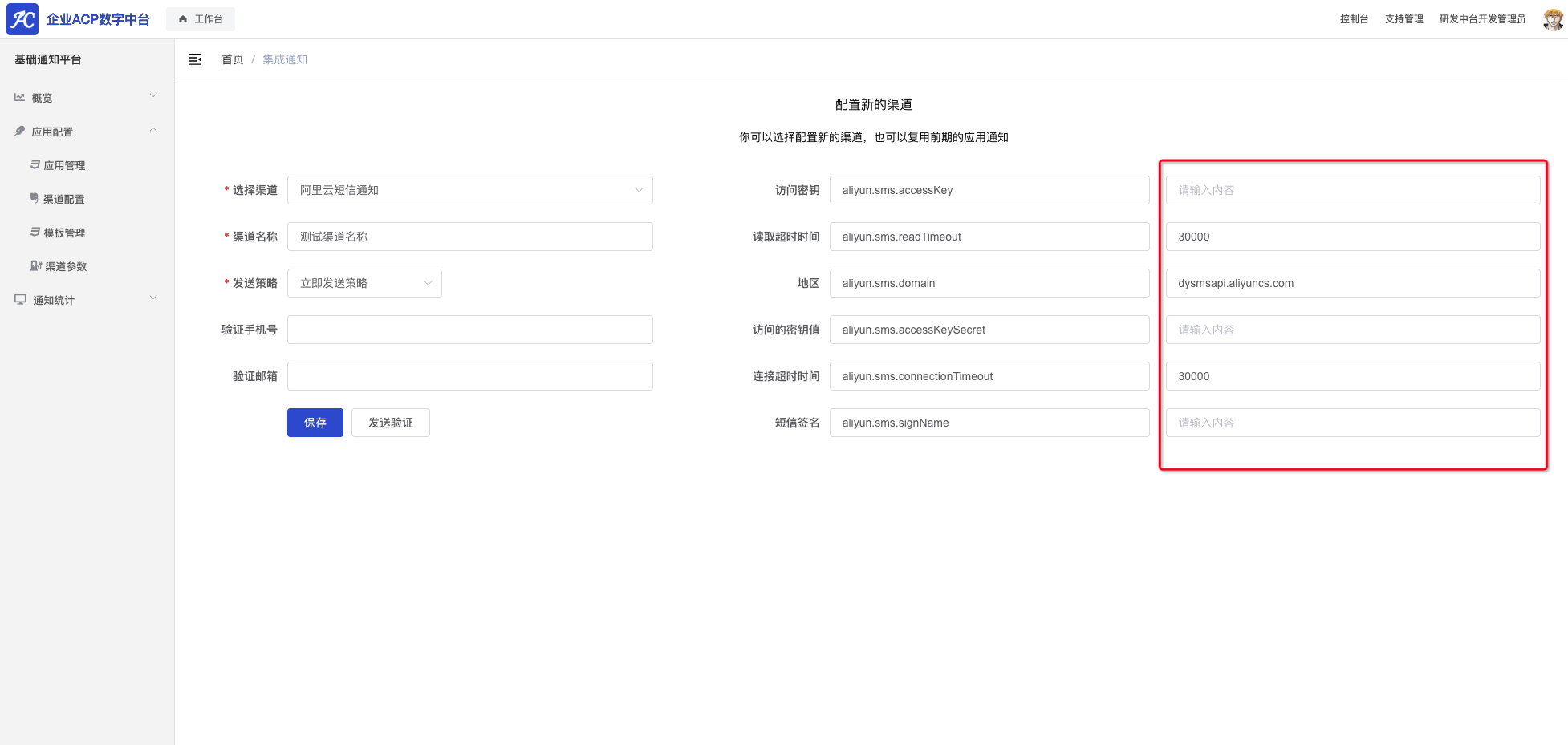
Task: Open 支持管理 in the top menu
Action: [x=1403, y=19]
